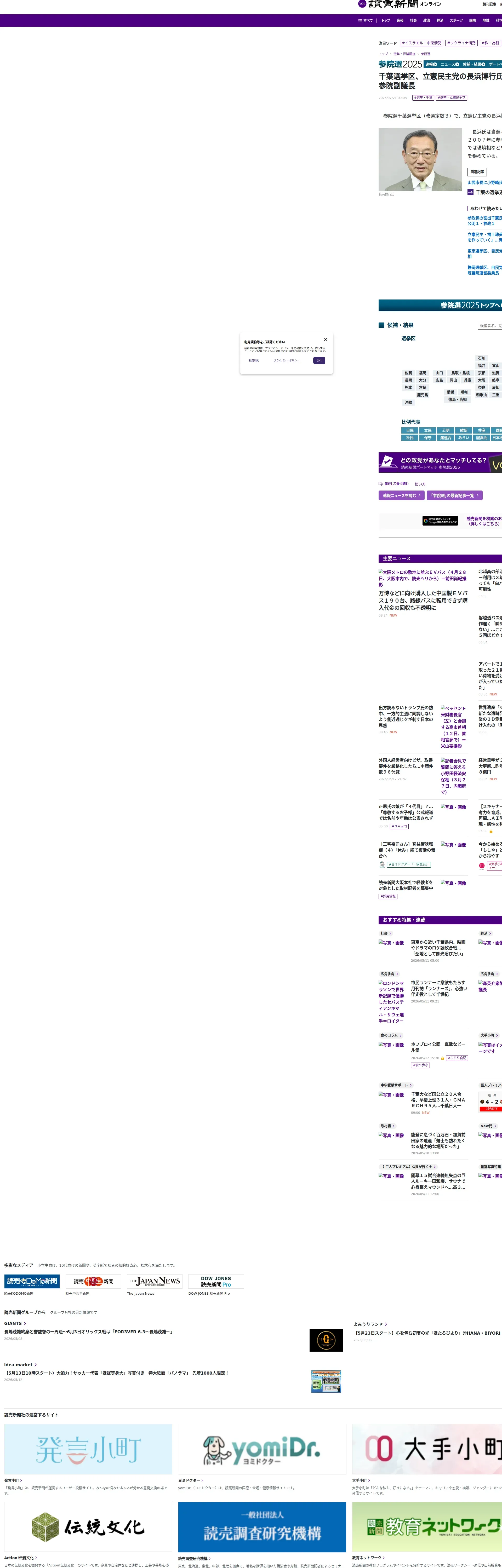This screenshot has width=502, height=1568.
Task: Click 速報ニュースを読む button
Action: pyautogui.click(x=402, y=495)
